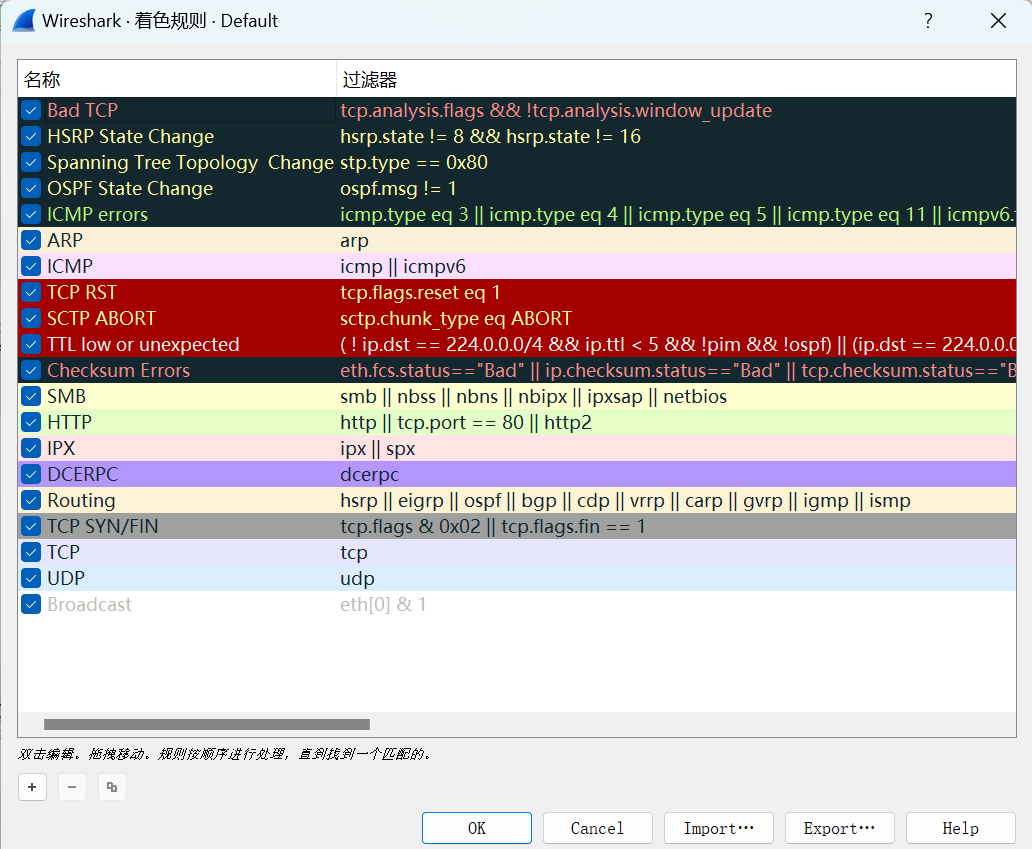Disable the Spanning Tree Topology Change rule checkbox
This screenshot has width=1032, height=849.
[31, 162]
